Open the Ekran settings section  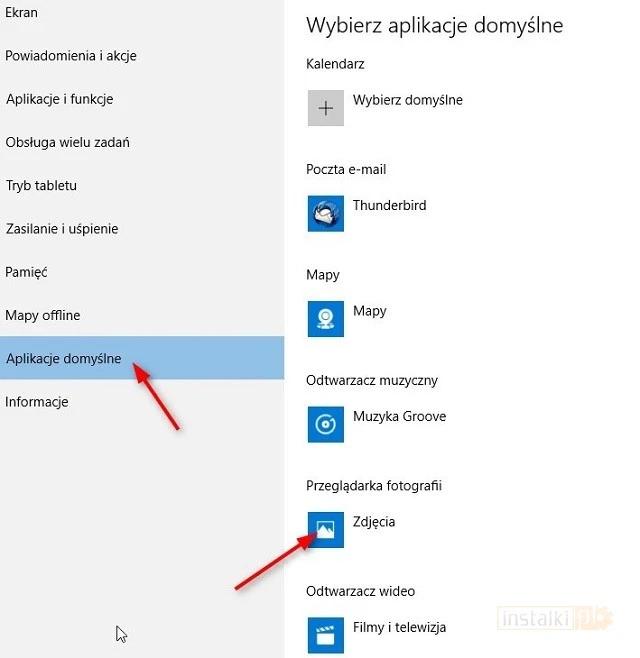(x=23, y=13)
